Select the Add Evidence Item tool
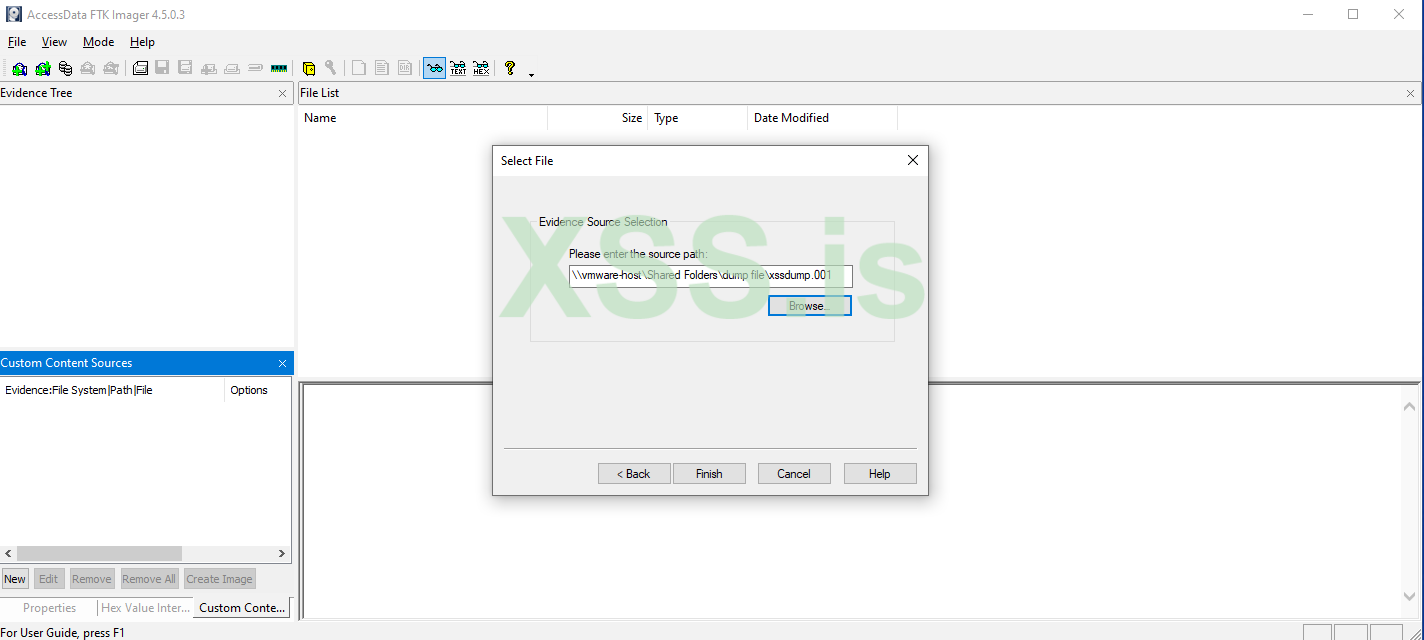The height and width of the screenshot is (640, 1424). [x=19, y=67]
